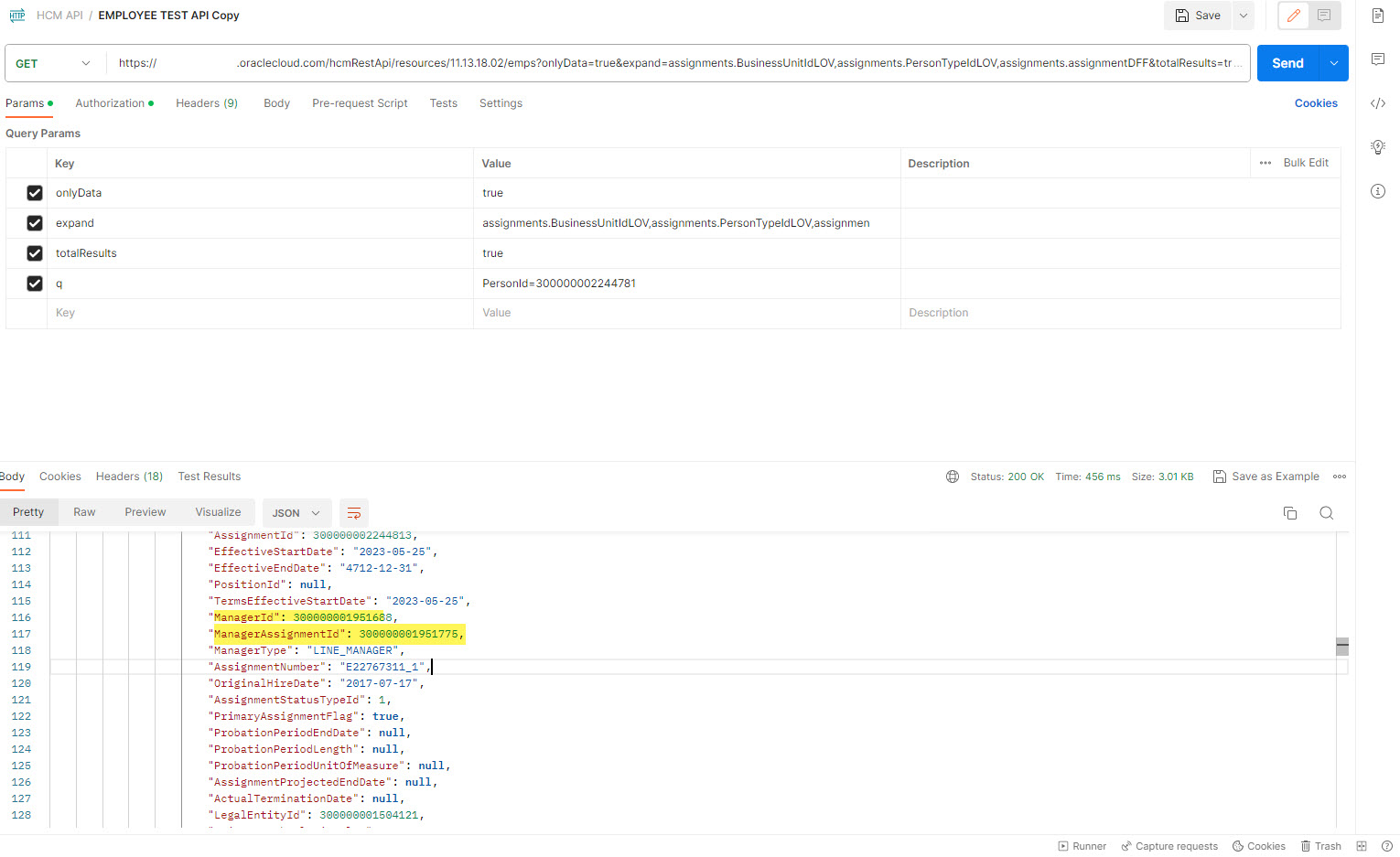Click Bulk Edit
Viewport: 1400px width, 857px height.
pos(1306,163)
